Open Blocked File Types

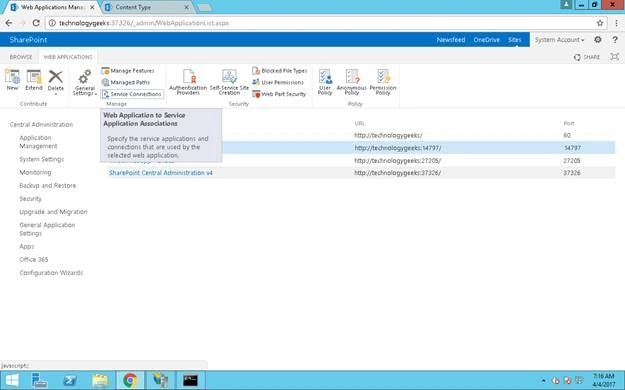click(x=280, y=71)
